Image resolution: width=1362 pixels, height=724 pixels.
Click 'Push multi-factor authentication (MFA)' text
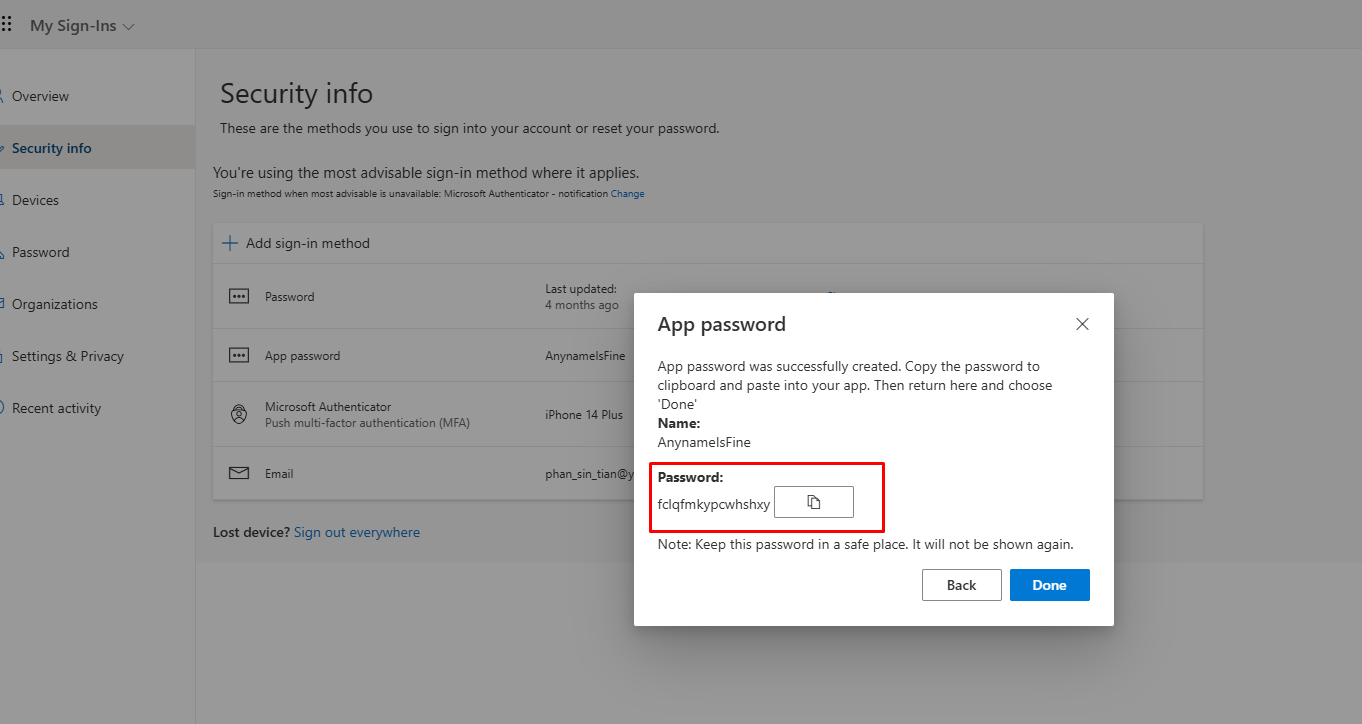click(x=367, y=423)
